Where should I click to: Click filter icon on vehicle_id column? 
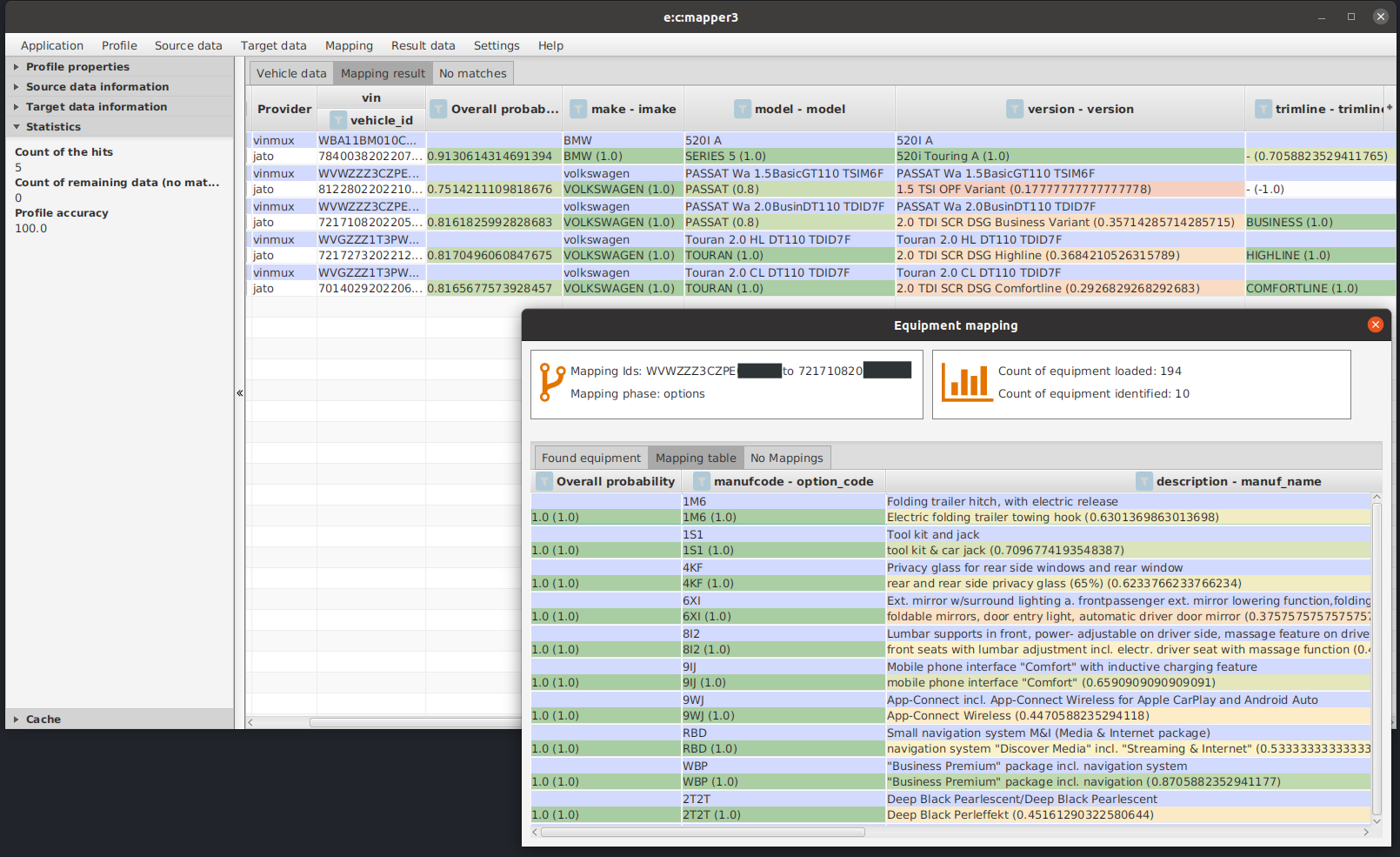[338, 120]
